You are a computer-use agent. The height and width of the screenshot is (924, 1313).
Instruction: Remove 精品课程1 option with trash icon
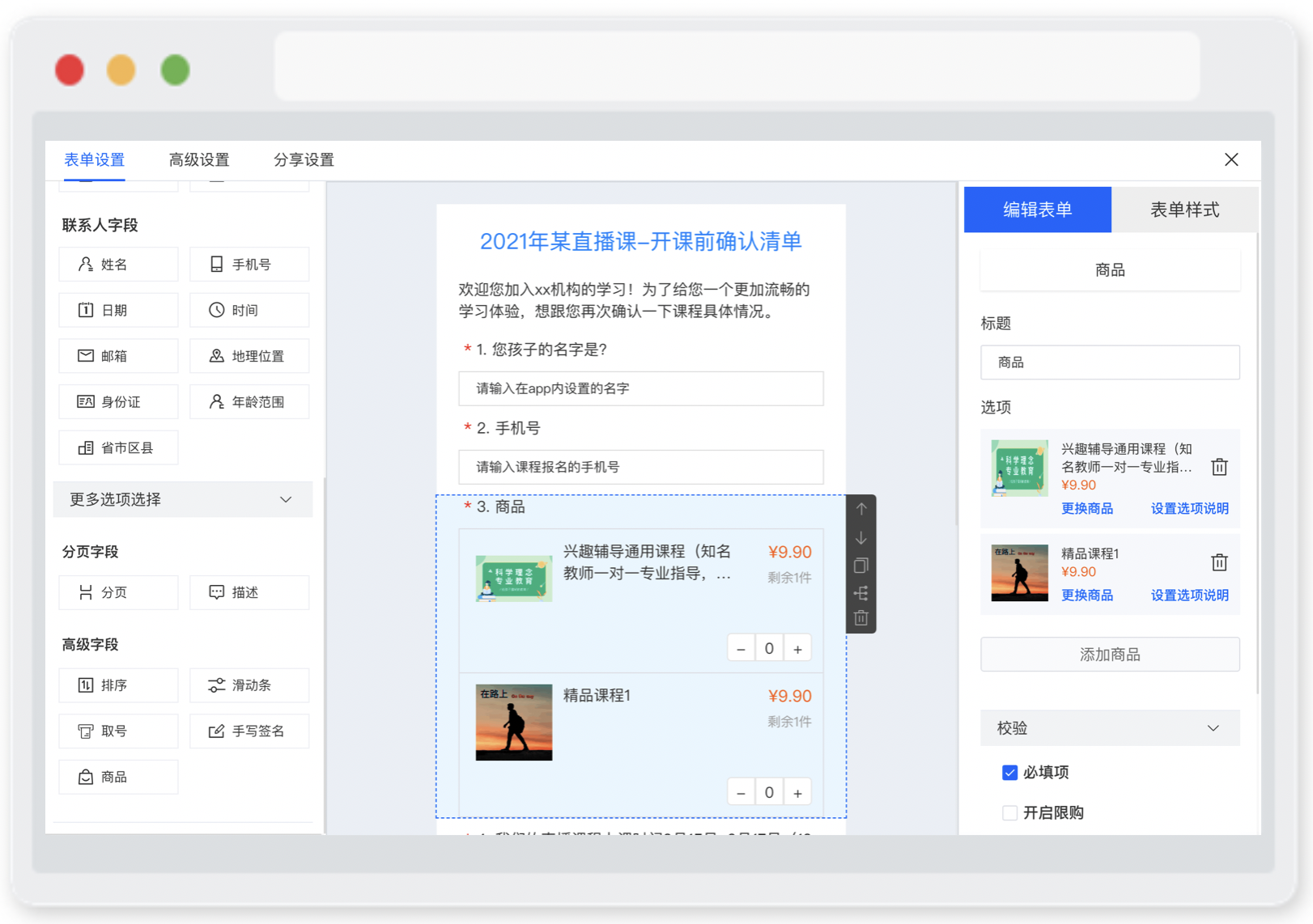[x=1219, y=562]
